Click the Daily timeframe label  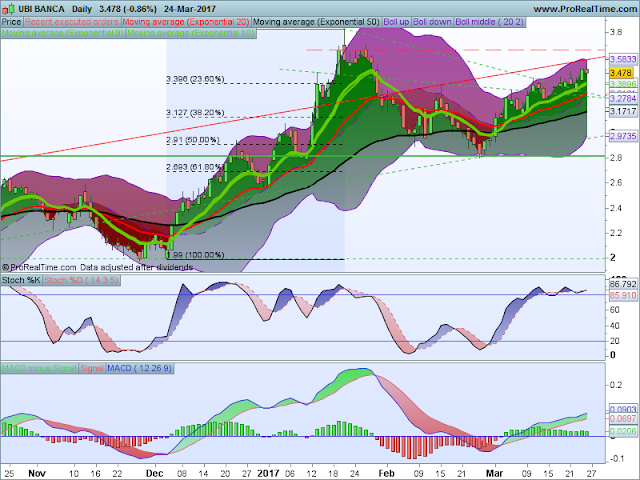[82, 9]
